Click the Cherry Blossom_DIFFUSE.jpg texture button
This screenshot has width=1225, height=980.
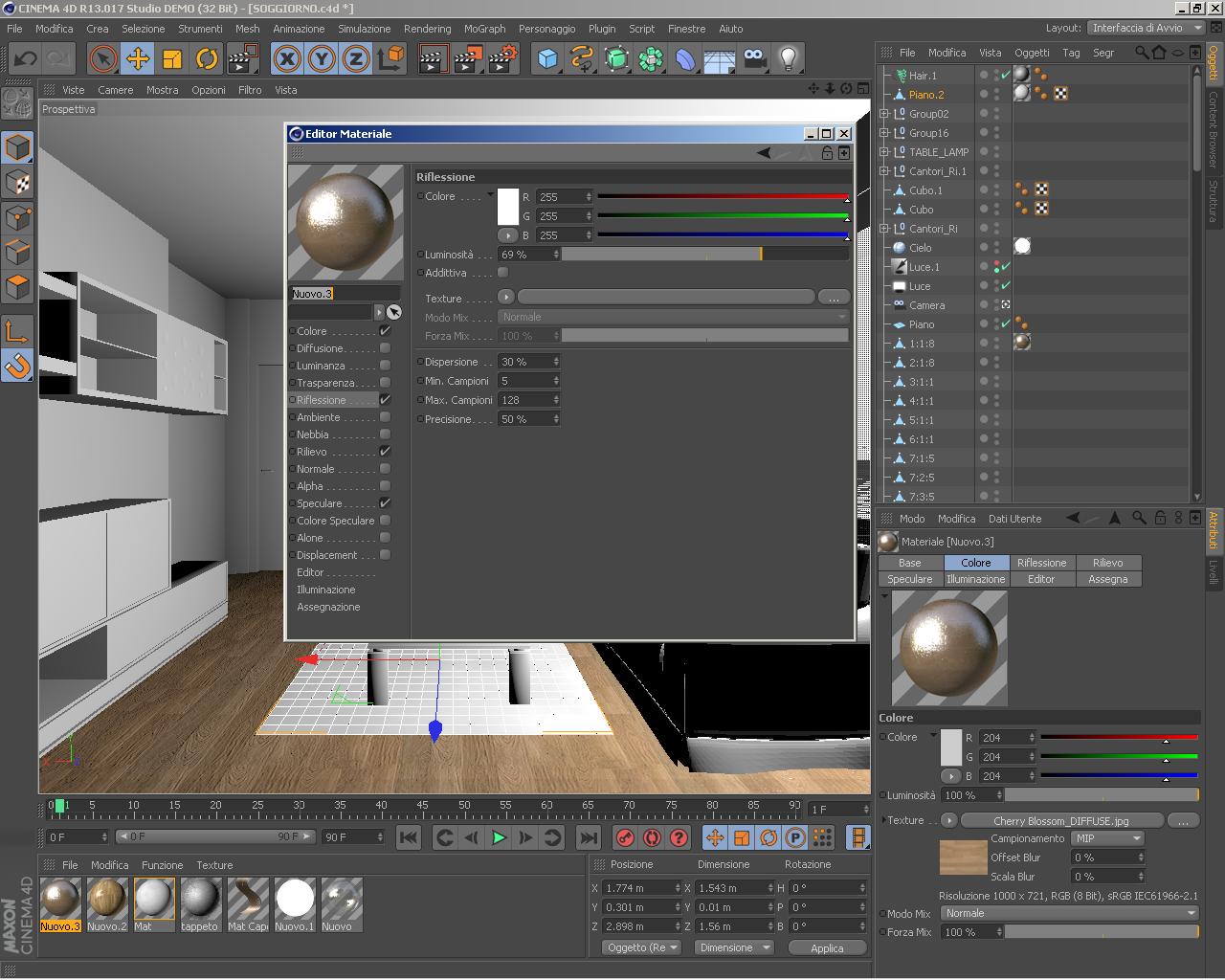(x=1062, y=820)
